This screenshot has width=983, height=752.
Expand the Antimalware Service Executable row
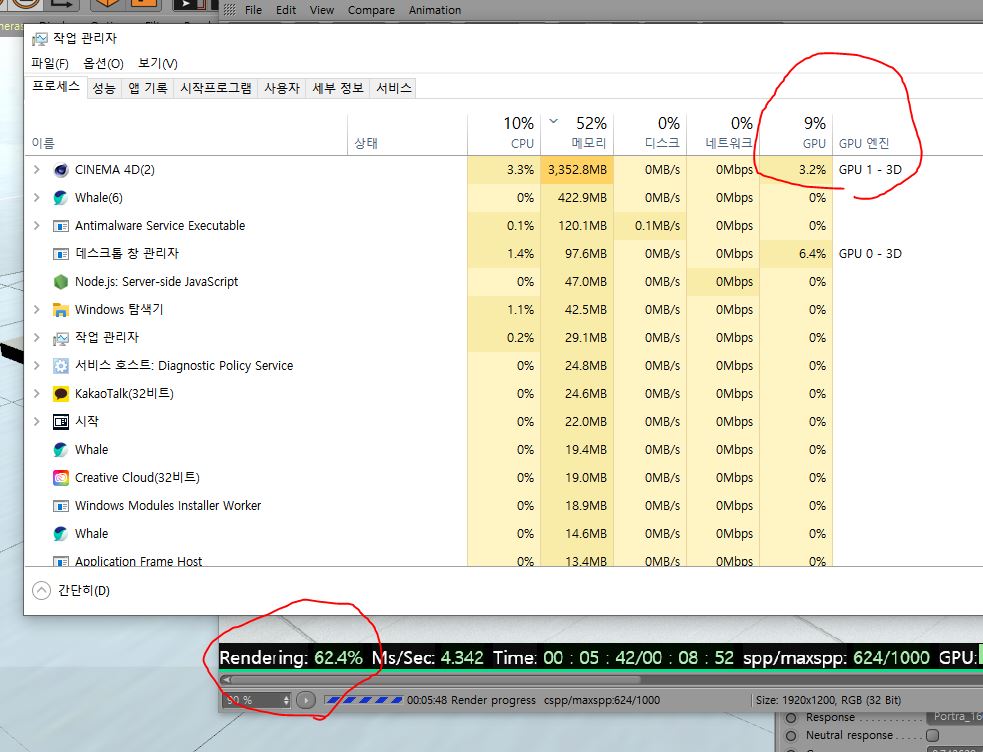click(x=36, y=226)
